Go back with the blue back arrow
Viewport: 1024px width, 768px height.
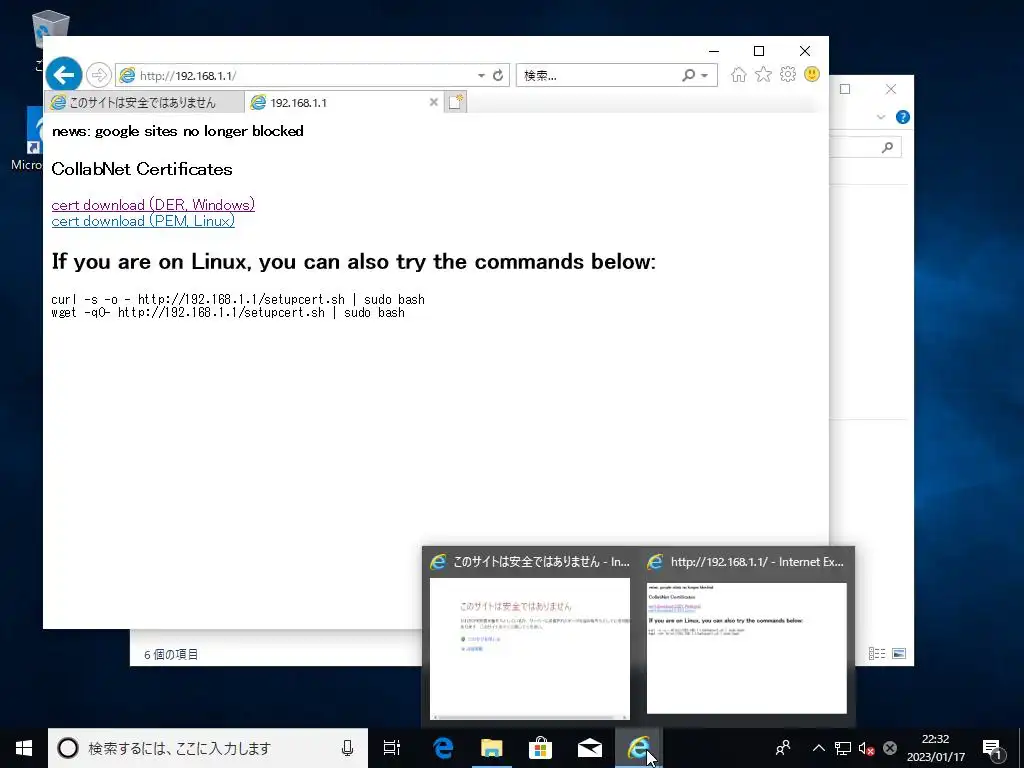(64, 75)
